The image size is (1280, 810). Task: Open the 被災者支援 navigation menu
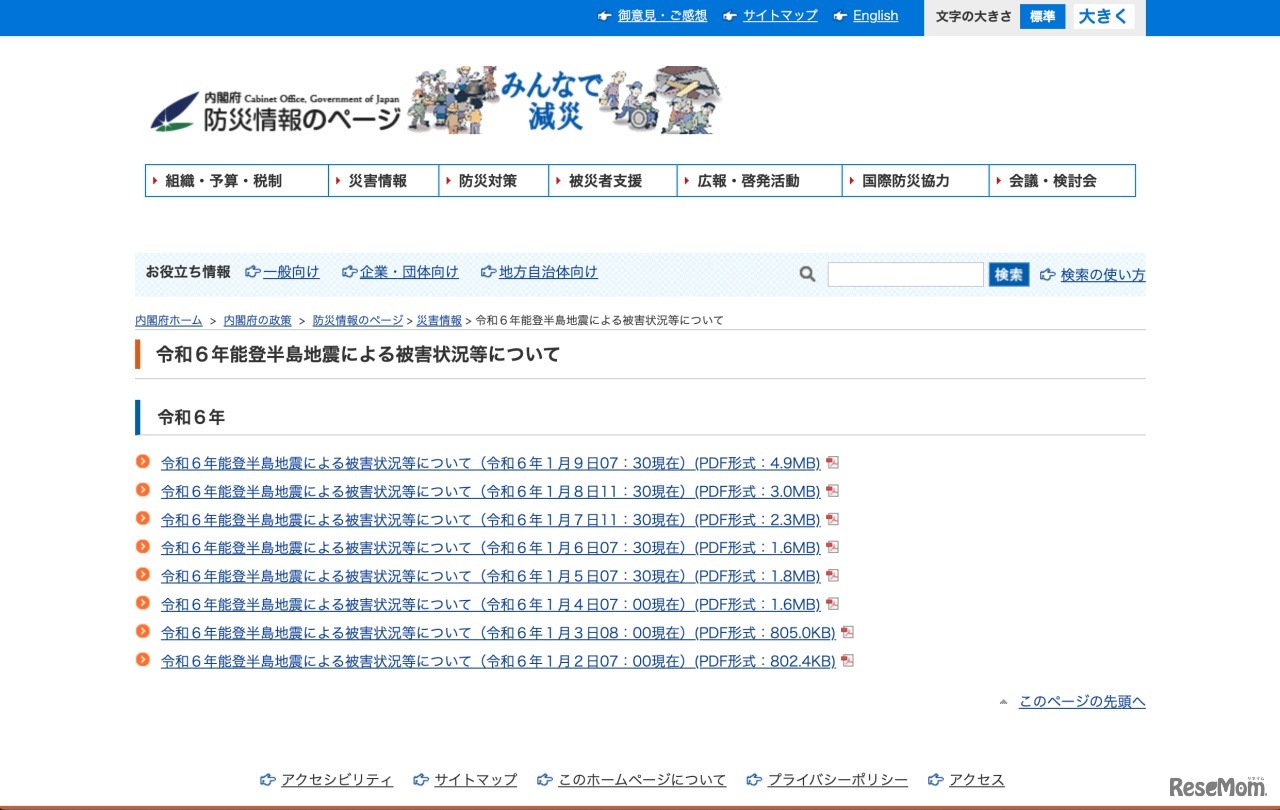click(x=606, y=181)
